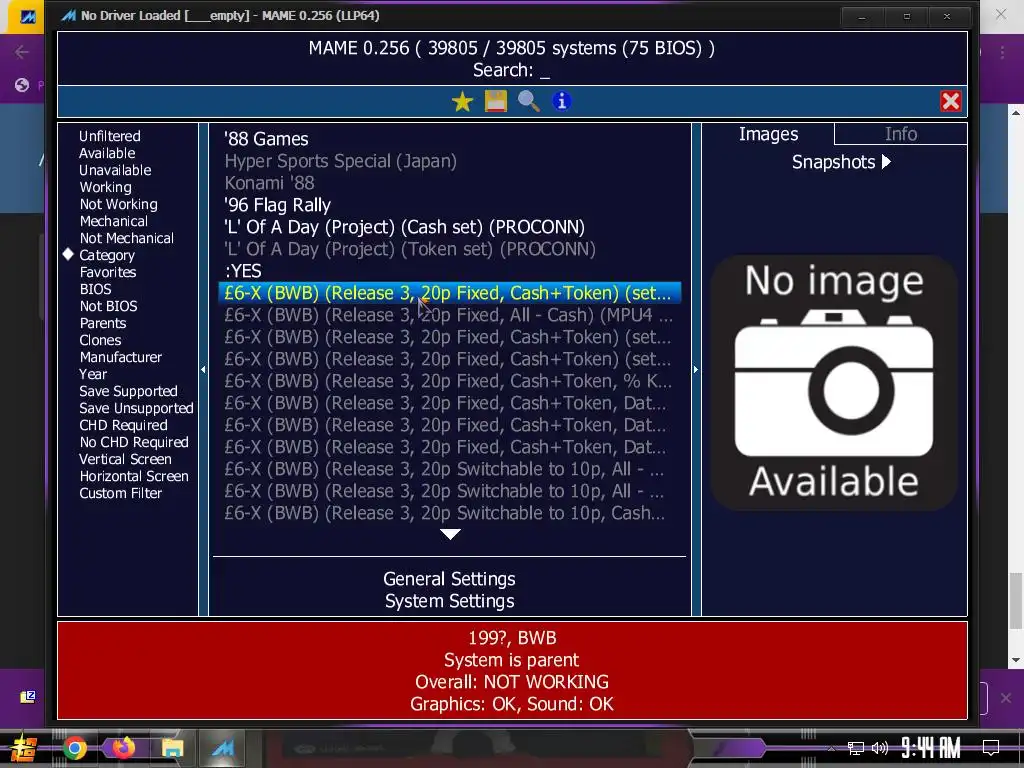This screenshot has width=1024, height=768.
Task: Select the CHD Required filter
Action: coord(123,424)
